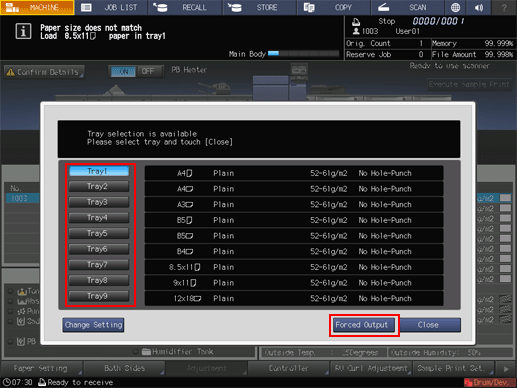Open the SCAN tab
The width and height of the screenshot is (517, 388).
point(408,7)
